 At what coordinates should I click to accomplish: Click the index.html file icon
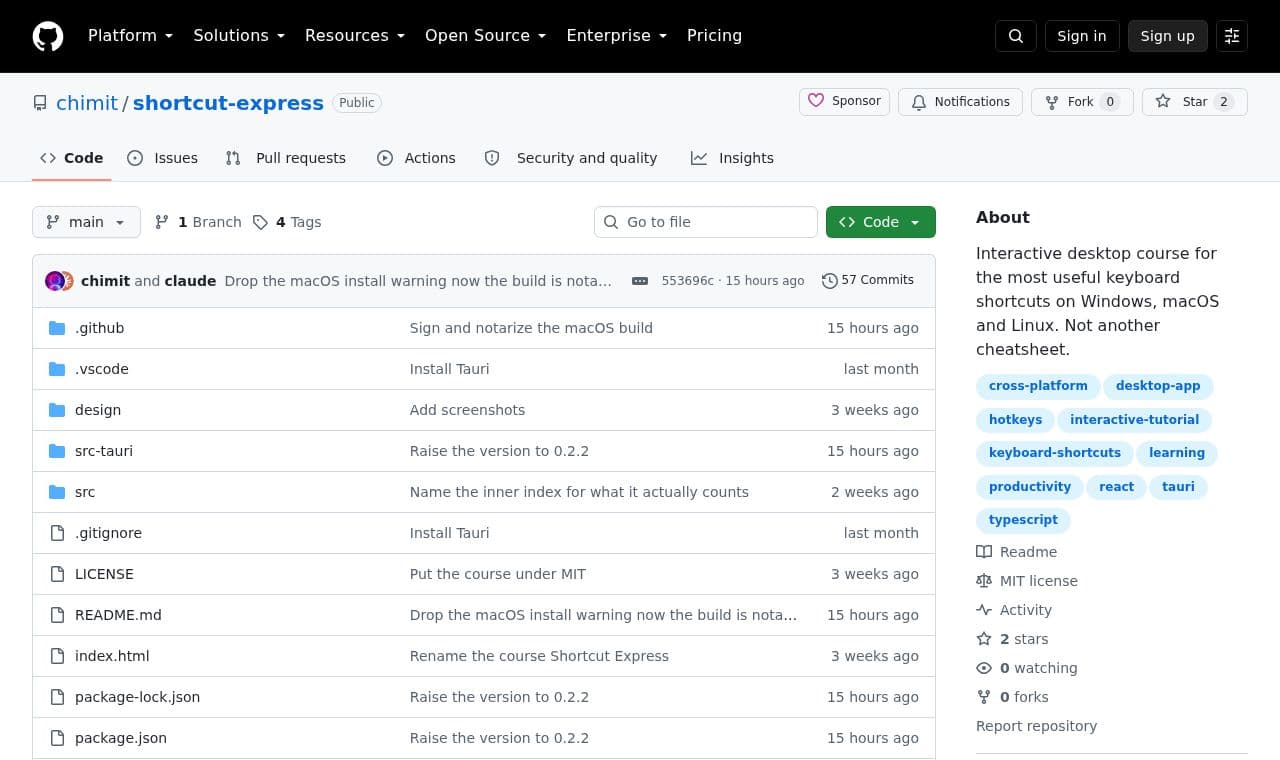57,656
